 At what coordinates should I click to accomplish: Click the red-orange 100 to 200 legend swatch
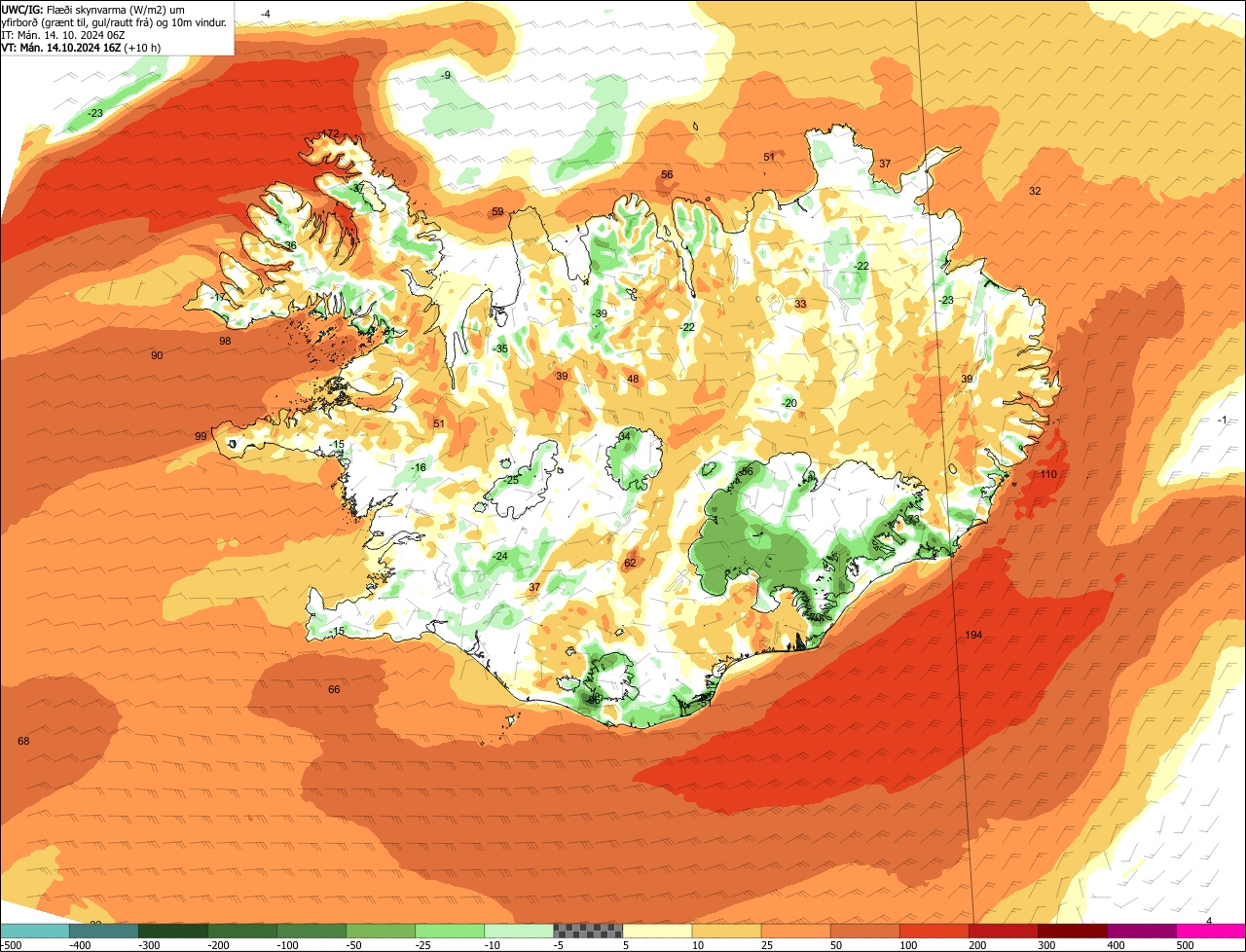(x=934, y=931)
